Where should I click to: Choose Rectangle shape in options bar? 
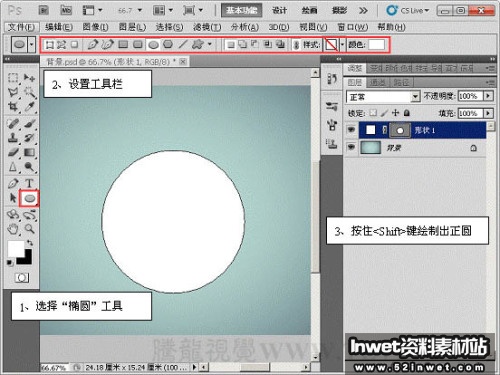(x=123, y=44)
